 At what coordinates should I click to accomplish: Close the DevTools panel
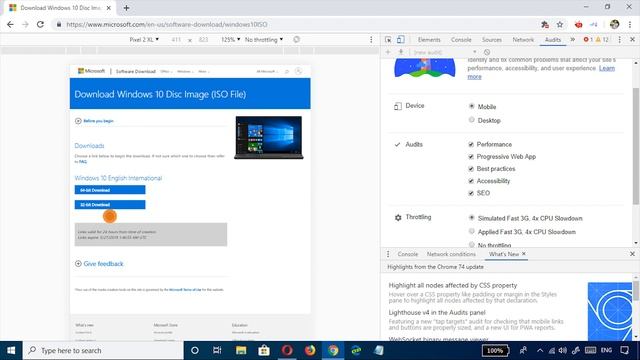632,40
